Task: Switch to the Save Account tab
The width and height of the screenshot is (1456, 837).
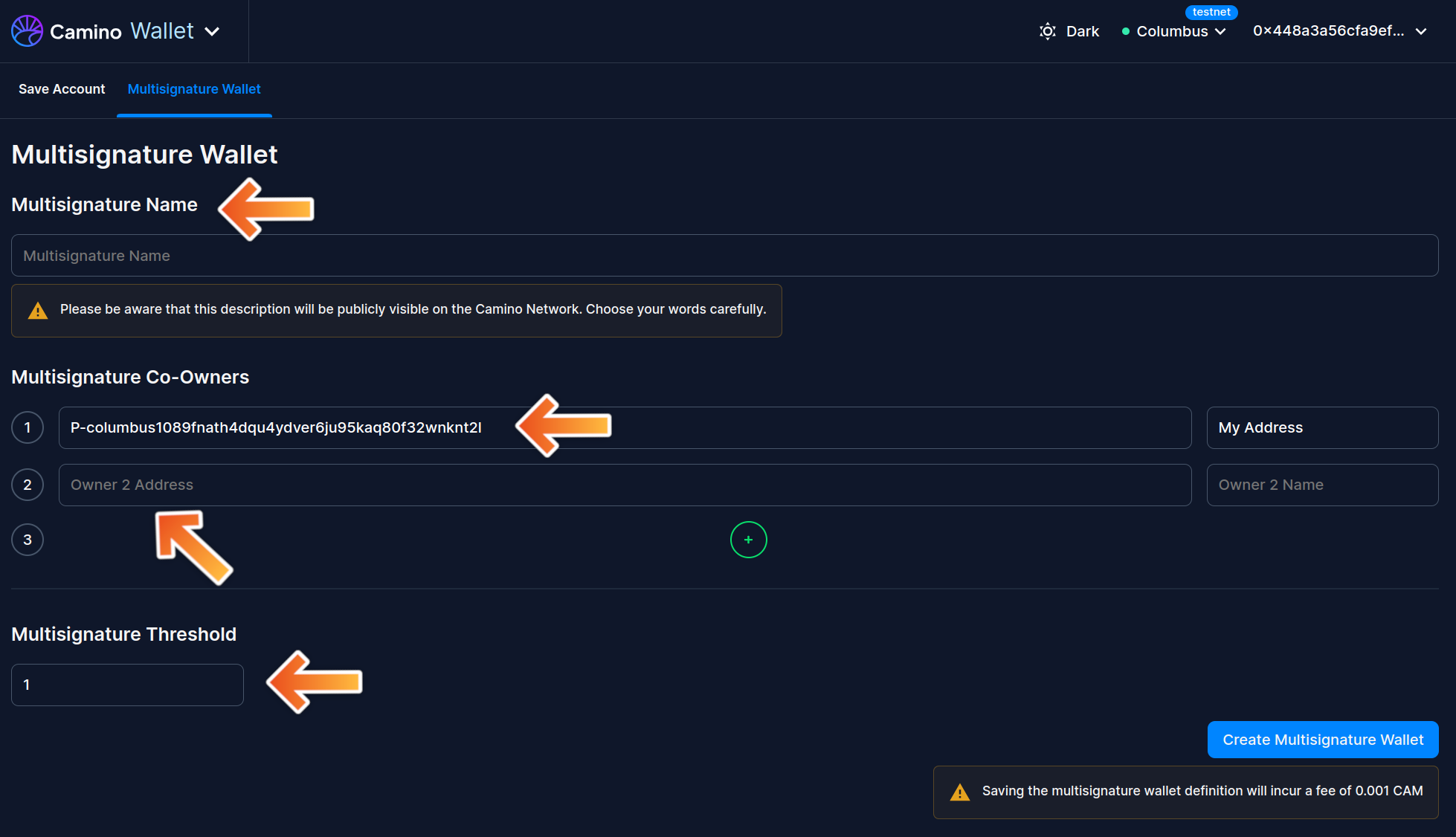Action: pos(62,89)
